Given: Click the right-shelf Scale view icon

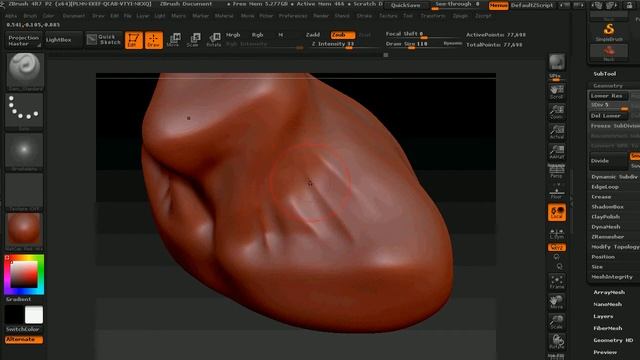Looking at the screenshot, I should coord(557,322).
